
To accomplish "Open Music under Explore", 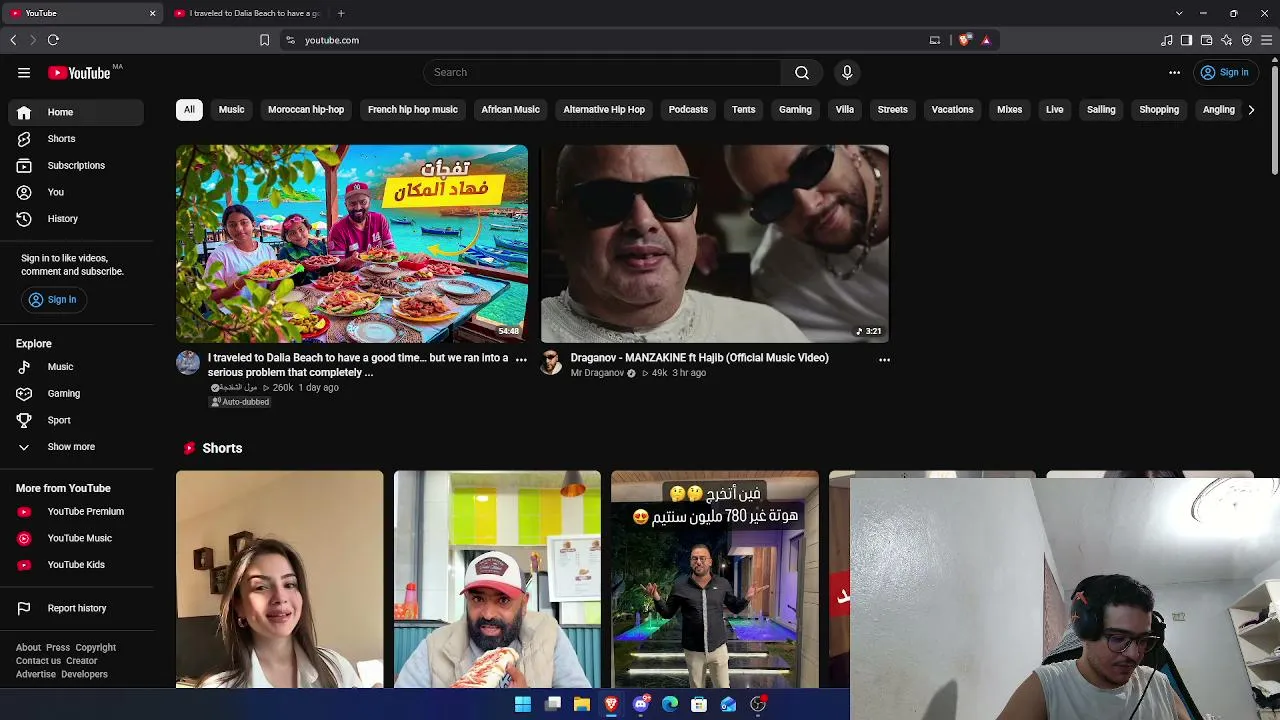I will point(76,367).
